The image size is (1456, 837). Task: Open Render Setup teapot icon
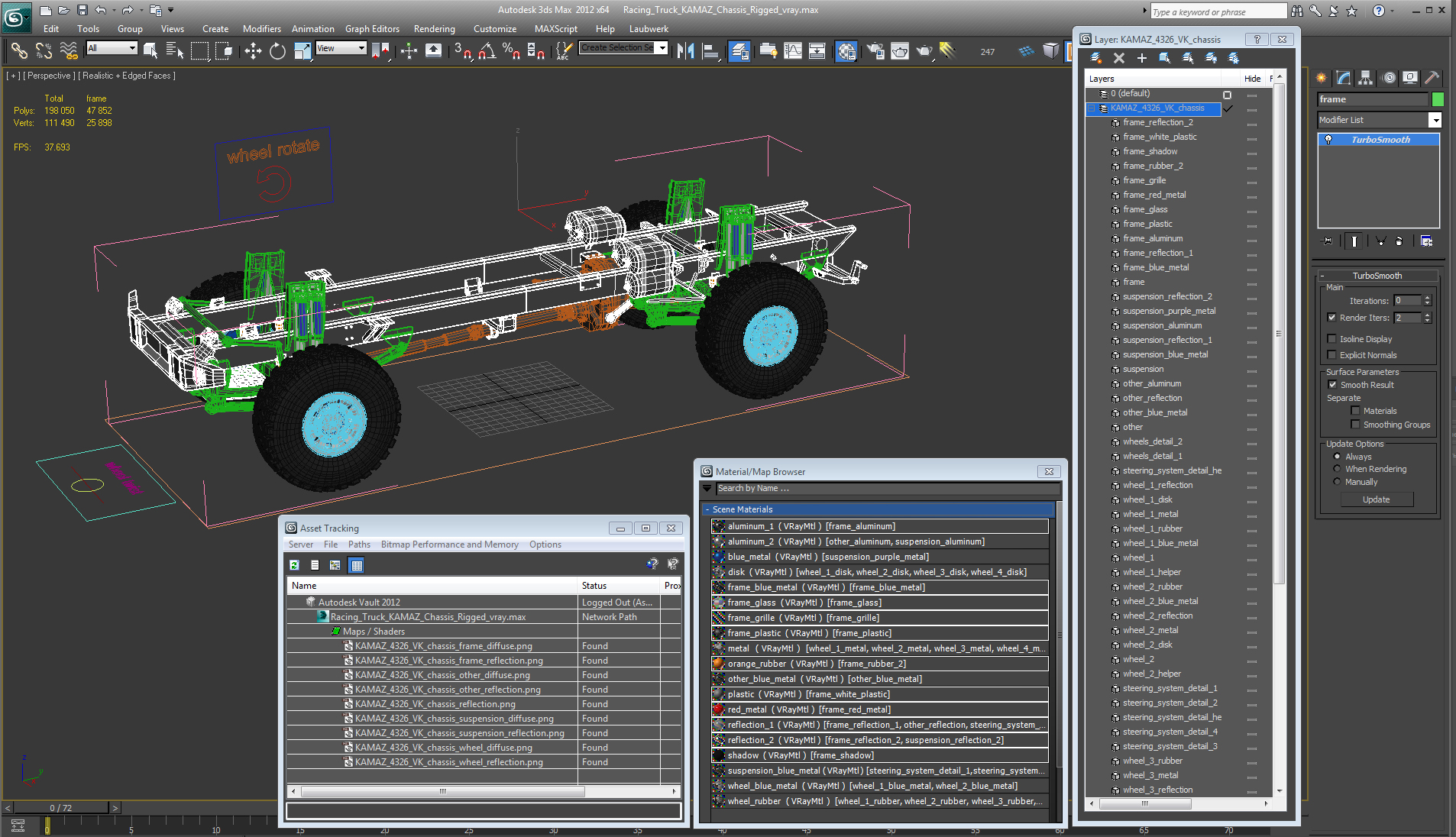[x=875, y=51]
